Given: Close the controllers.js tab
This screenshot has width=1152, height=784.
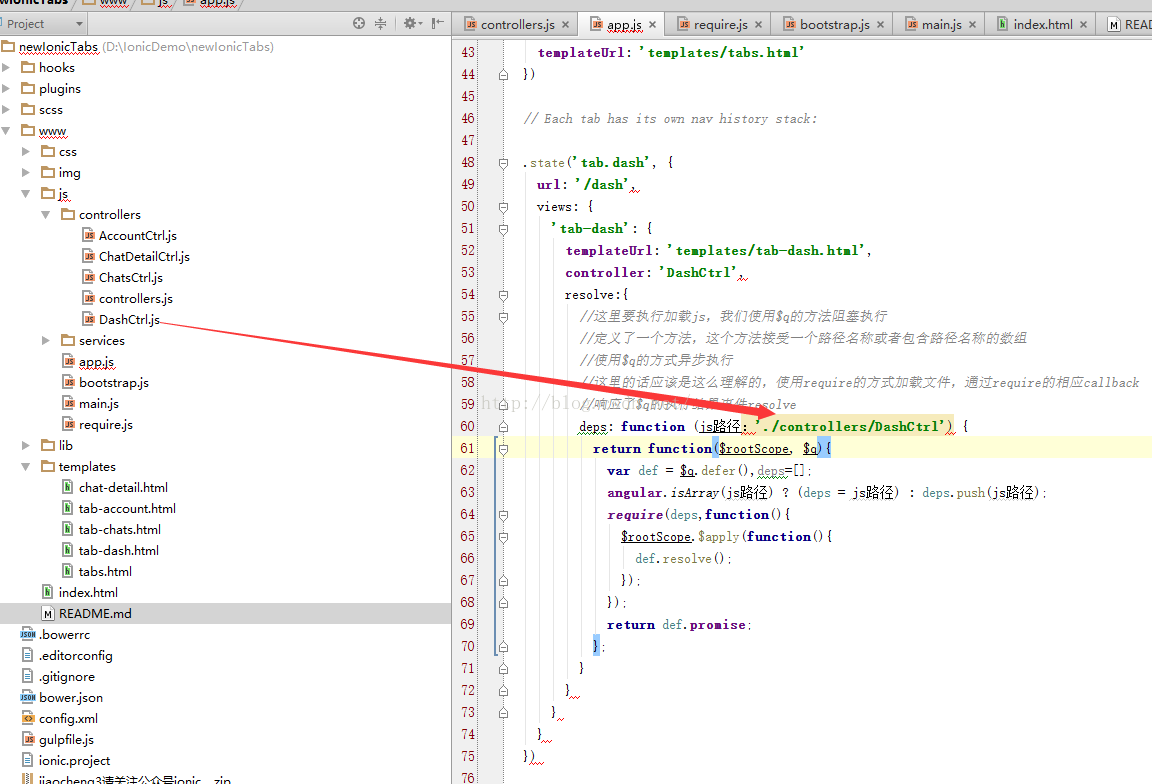Looking at the screenshot, I should coord(566,24).
